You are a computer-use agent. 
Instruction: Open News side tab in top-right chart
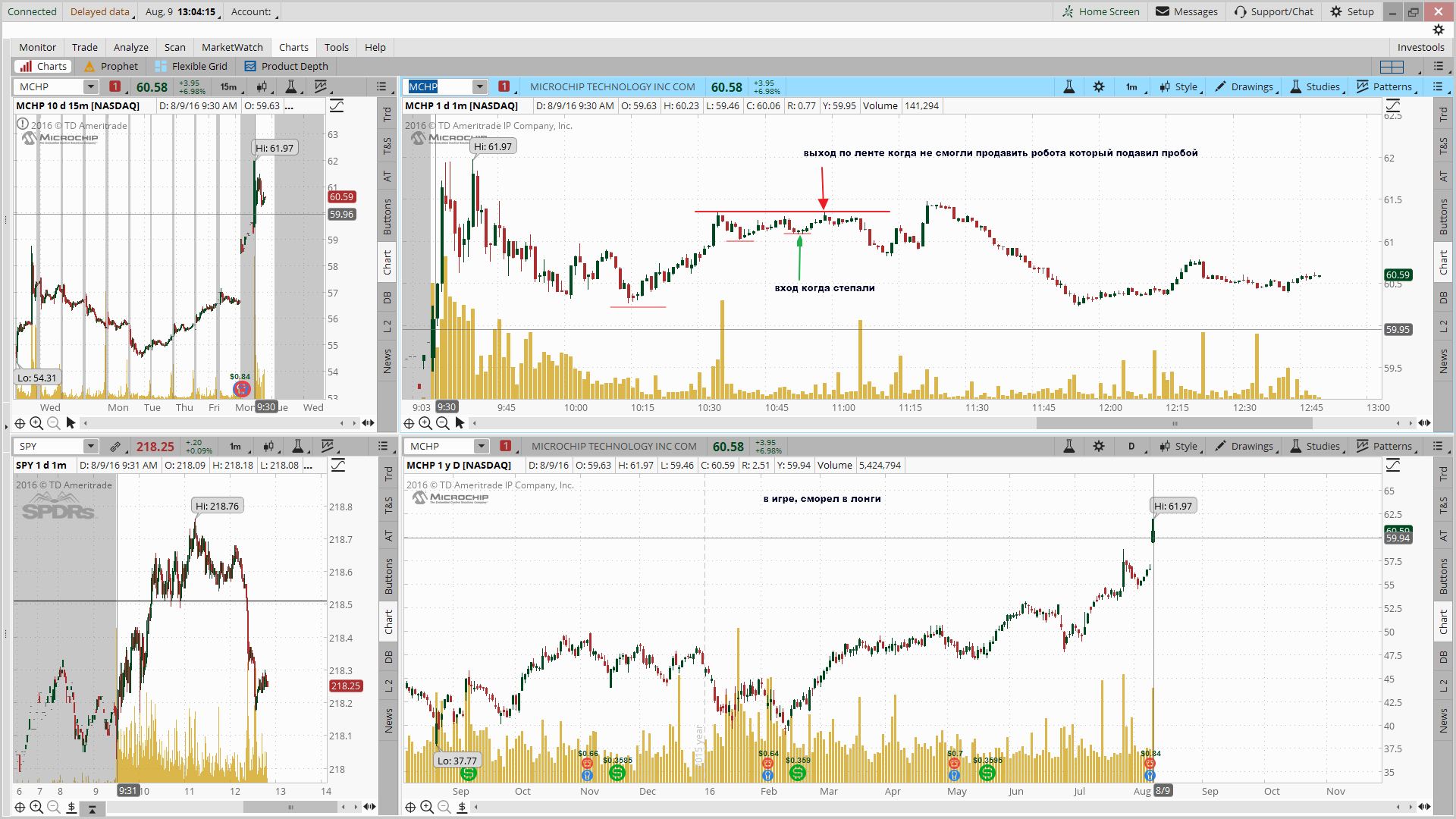coord(1443,361)
